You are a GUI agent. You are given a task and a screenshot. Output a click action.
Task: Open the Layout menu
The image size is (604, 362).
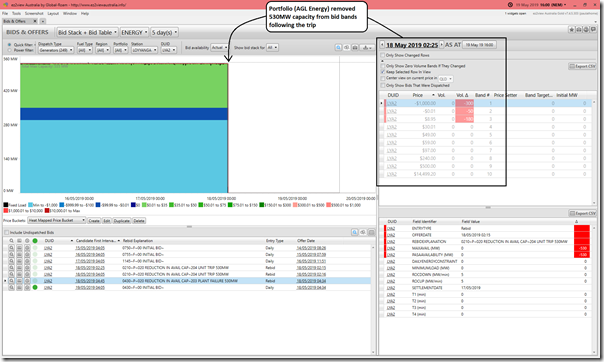click(x=53, y=13)
